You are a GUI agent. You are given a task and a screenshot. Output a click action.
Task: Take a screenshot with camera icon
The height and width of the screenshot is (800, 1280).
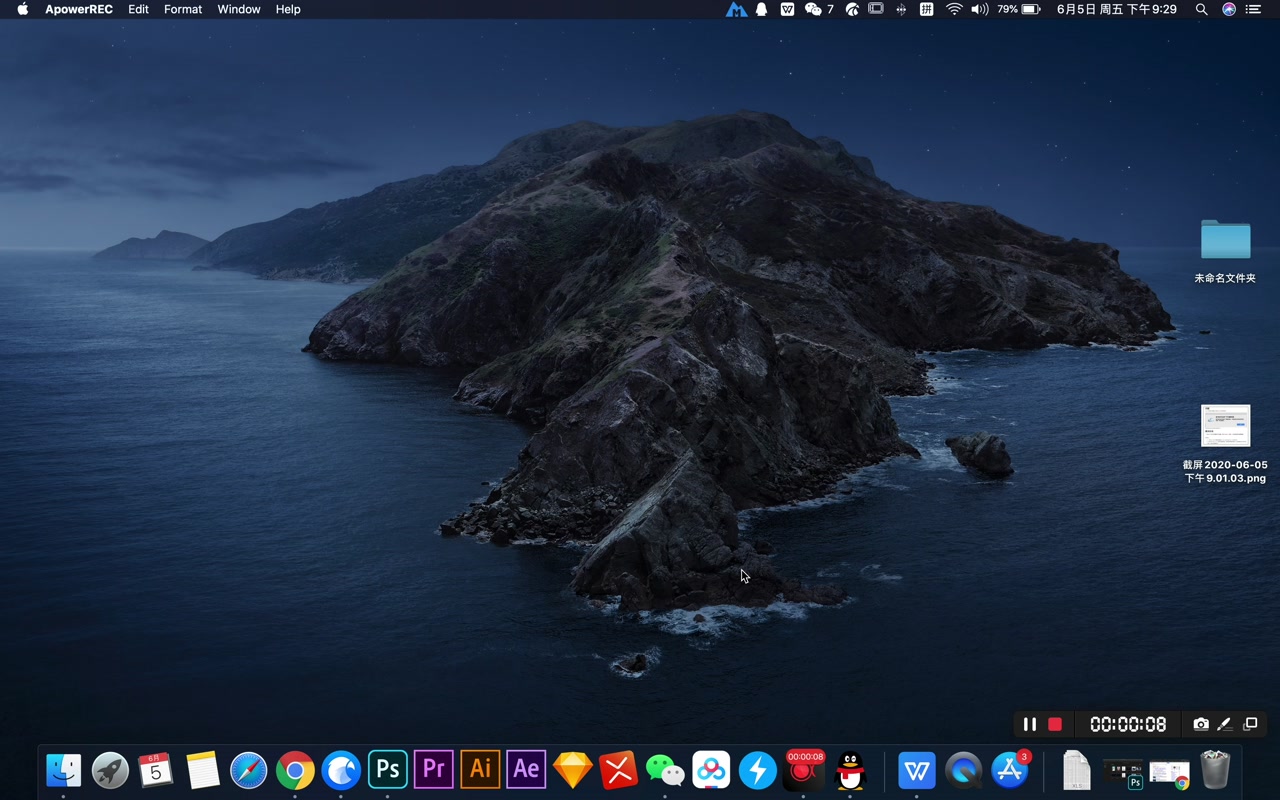click(x=1201, y=724)
